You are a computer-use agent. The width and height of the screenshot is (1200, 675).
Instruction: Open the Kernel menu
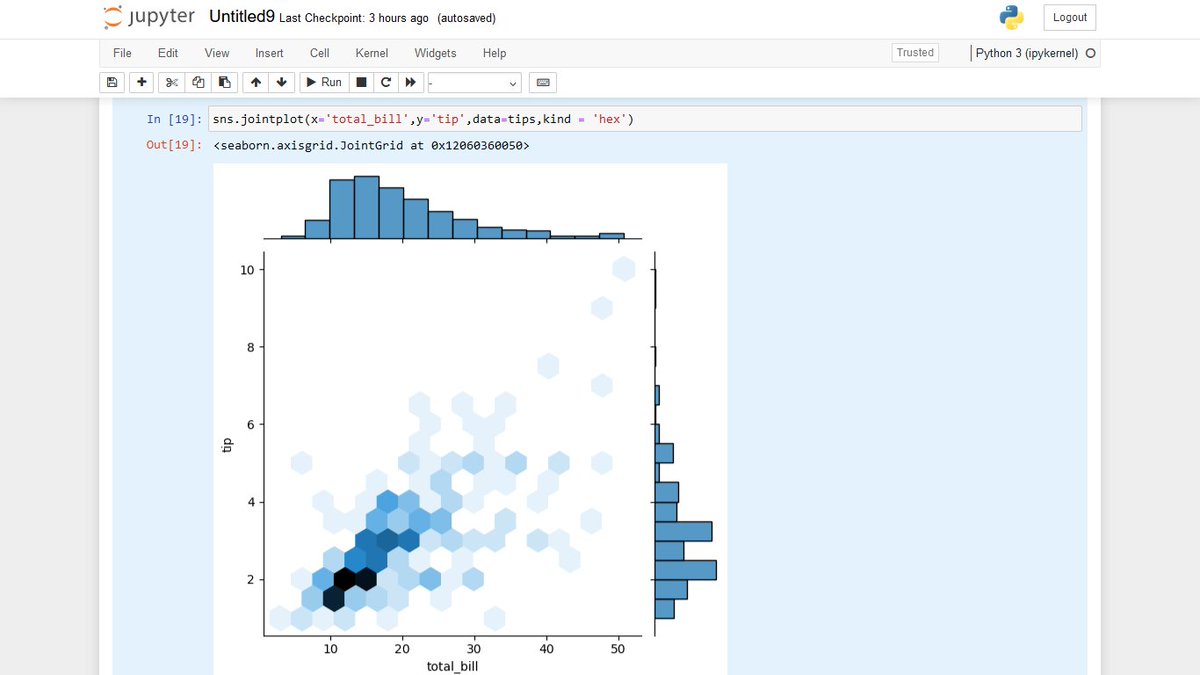tap(372, 53)
